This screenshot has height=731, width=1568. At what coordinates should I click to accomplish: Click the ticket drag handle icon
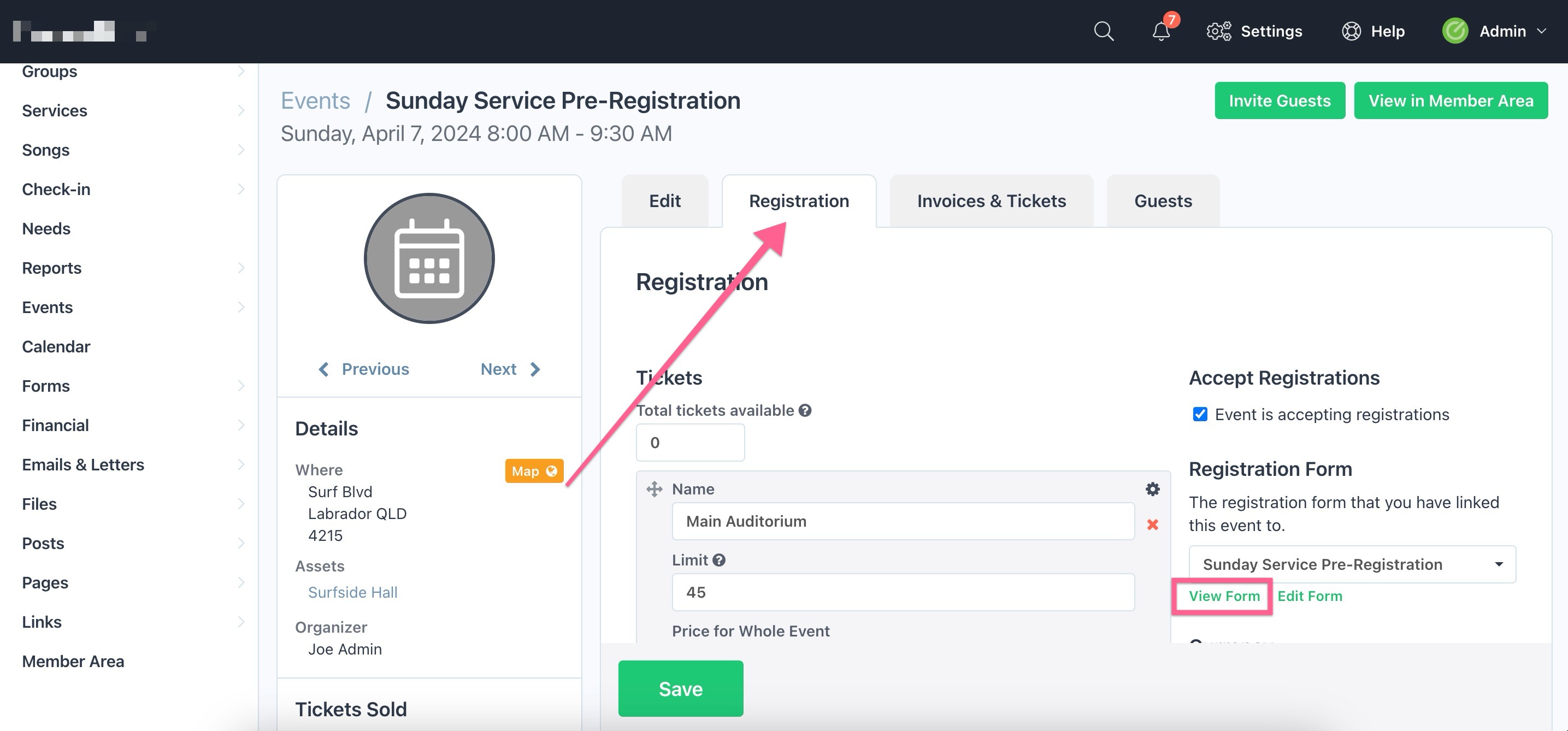point(654,489)
